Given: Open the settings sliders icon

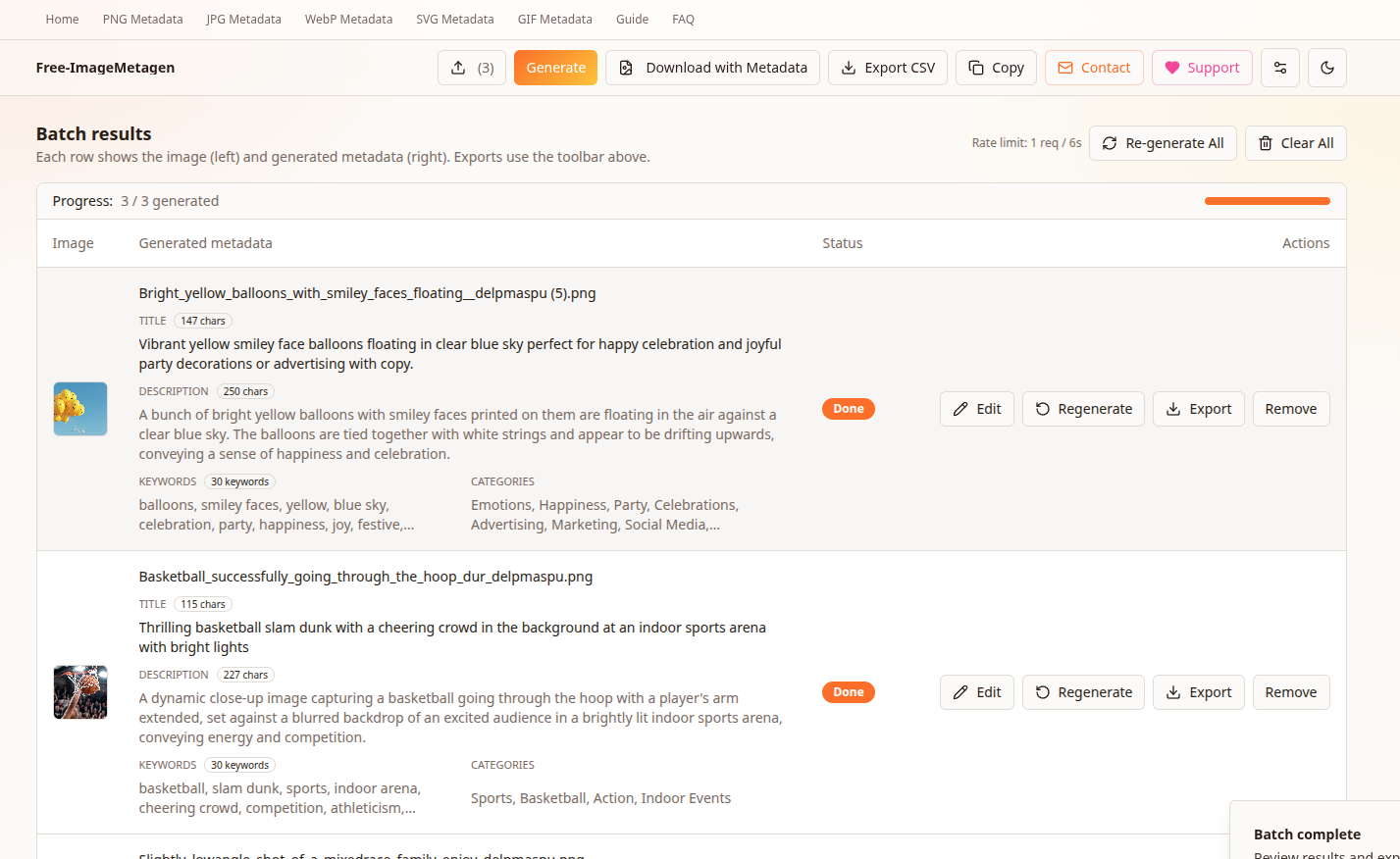Looking at the screenshot, I should (1280, 68).
